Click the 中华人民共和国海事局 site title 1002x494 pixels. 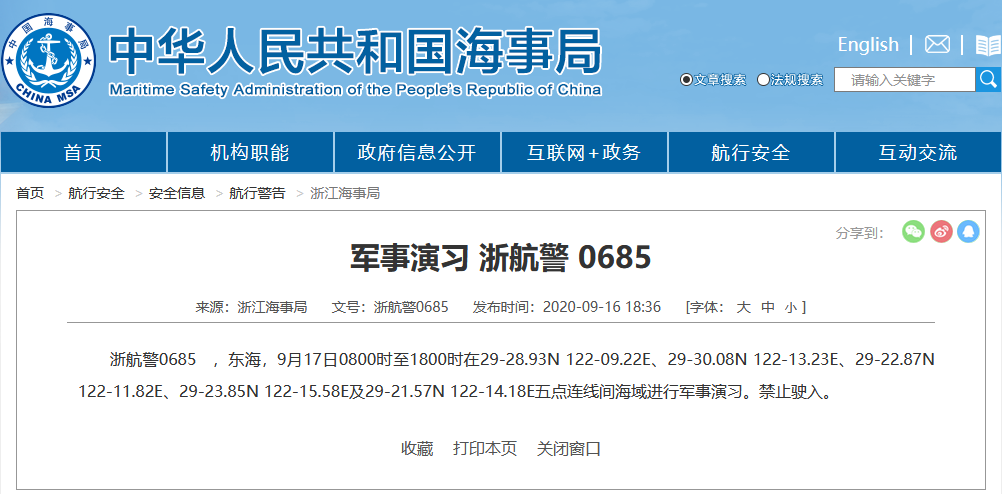[x=355, y=51]
